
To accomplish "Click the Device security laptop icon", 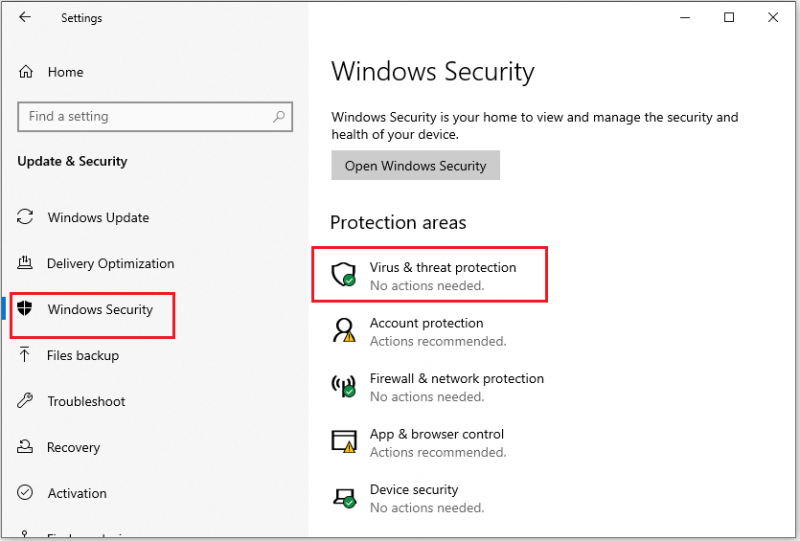I will coord(344,497).
